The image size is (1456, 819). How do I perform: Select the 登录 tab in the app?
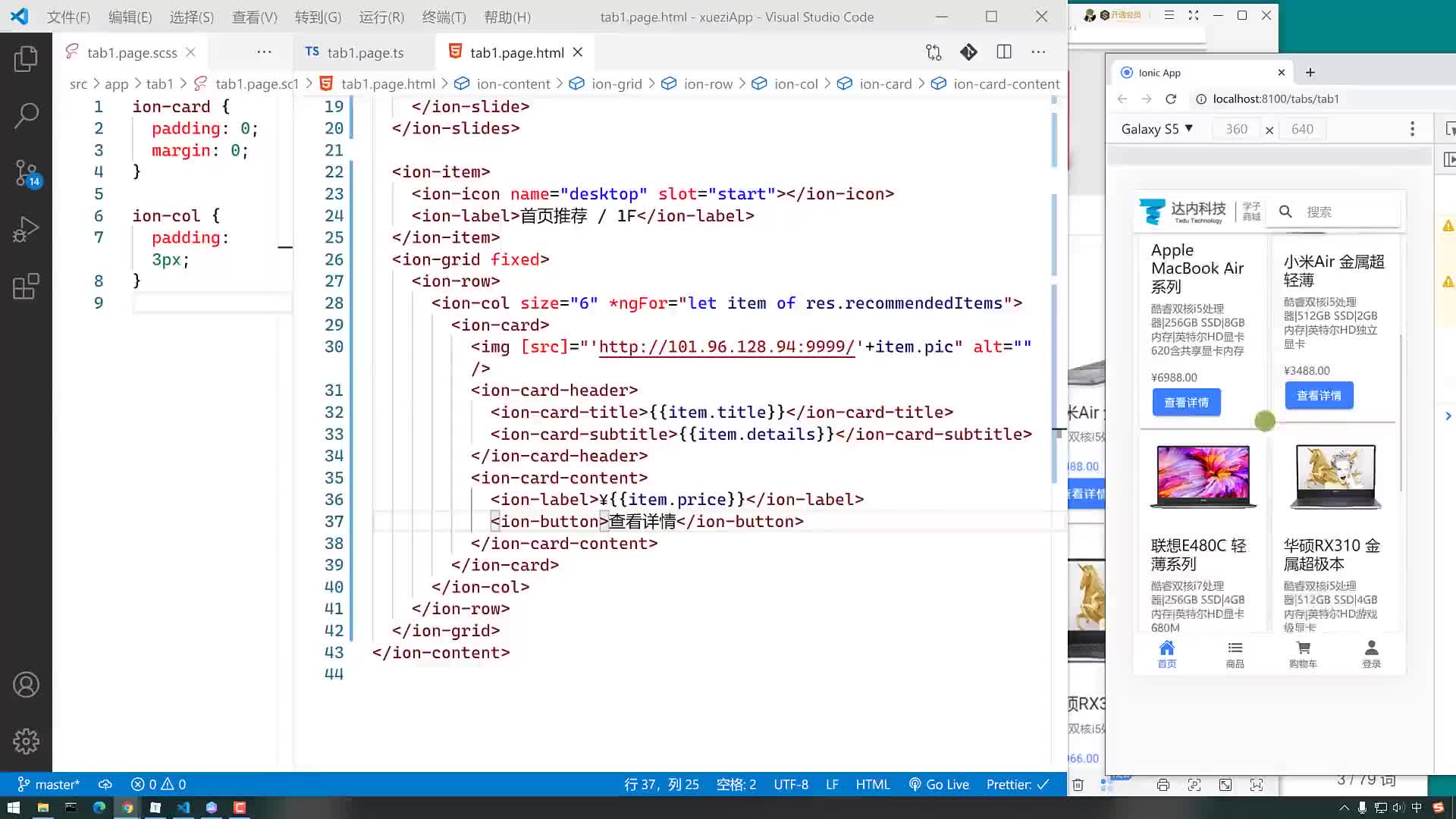1371,654
